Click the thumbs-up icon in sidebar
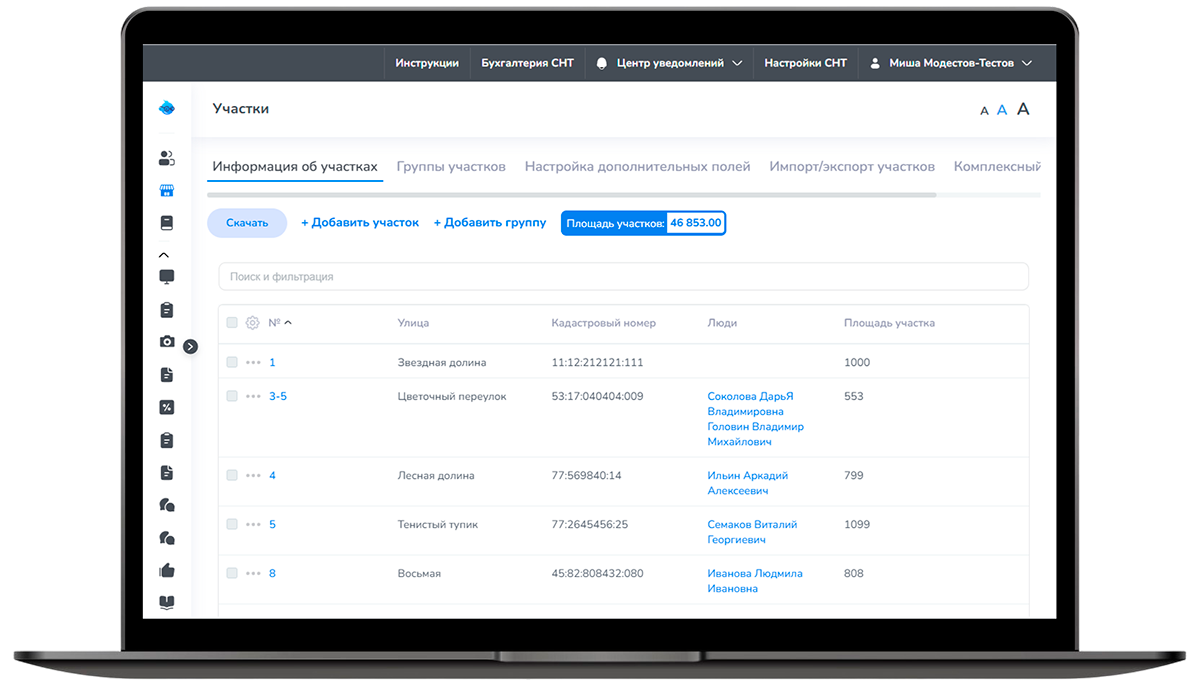 tap(167, 570)
